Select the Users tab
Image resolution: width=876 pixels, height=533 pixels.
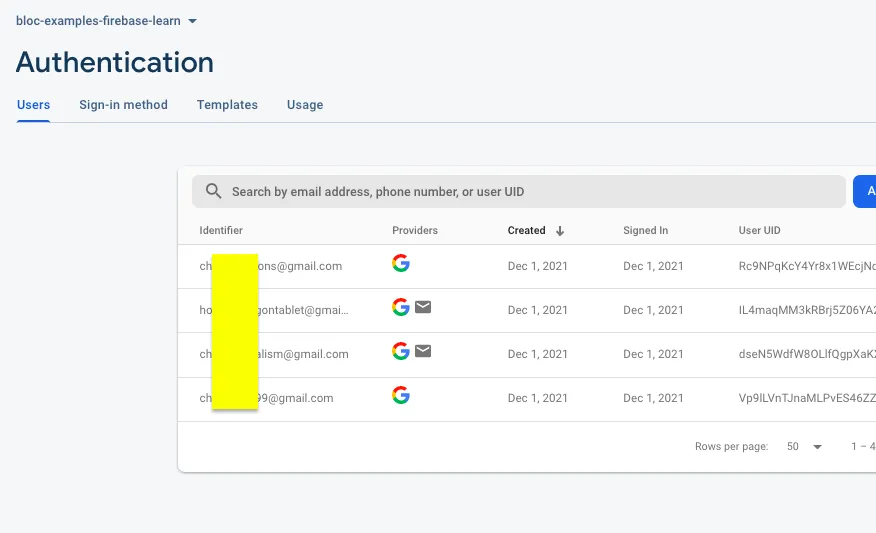[x=34, y=105]
